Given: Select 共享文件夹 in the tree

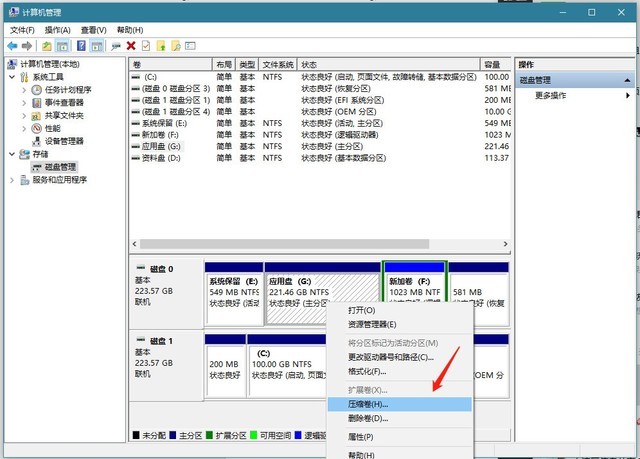Looking at the screenshot, I should 64,115.
